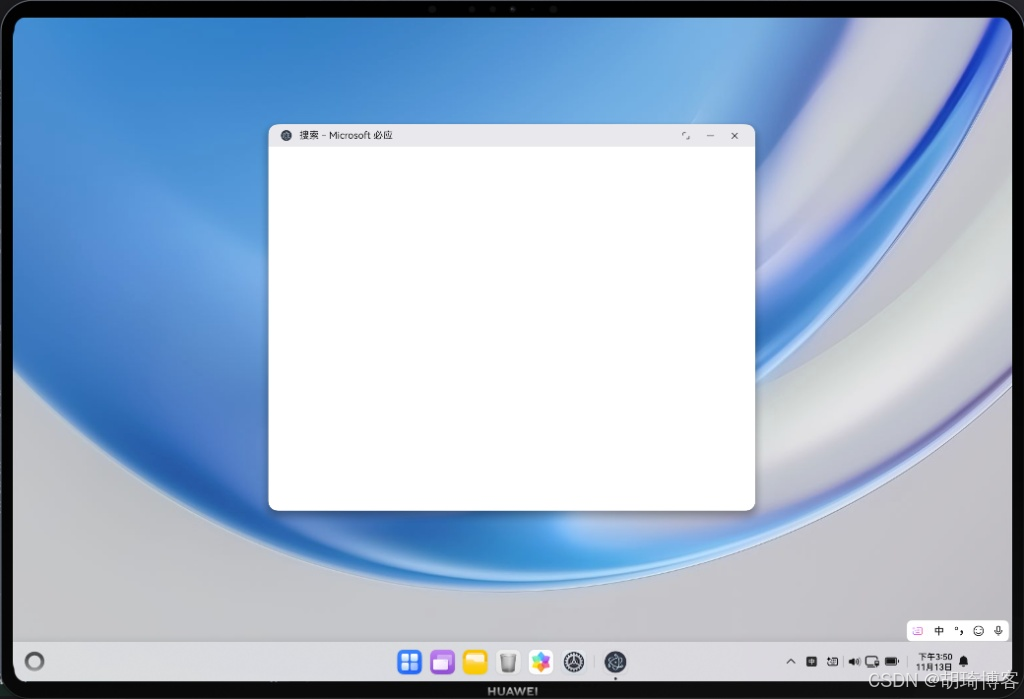Maximize the 搜索 - Microsoft 必应 window
Image resolution: width=1024 pixels, height=699 pixels.
point(686,136)
